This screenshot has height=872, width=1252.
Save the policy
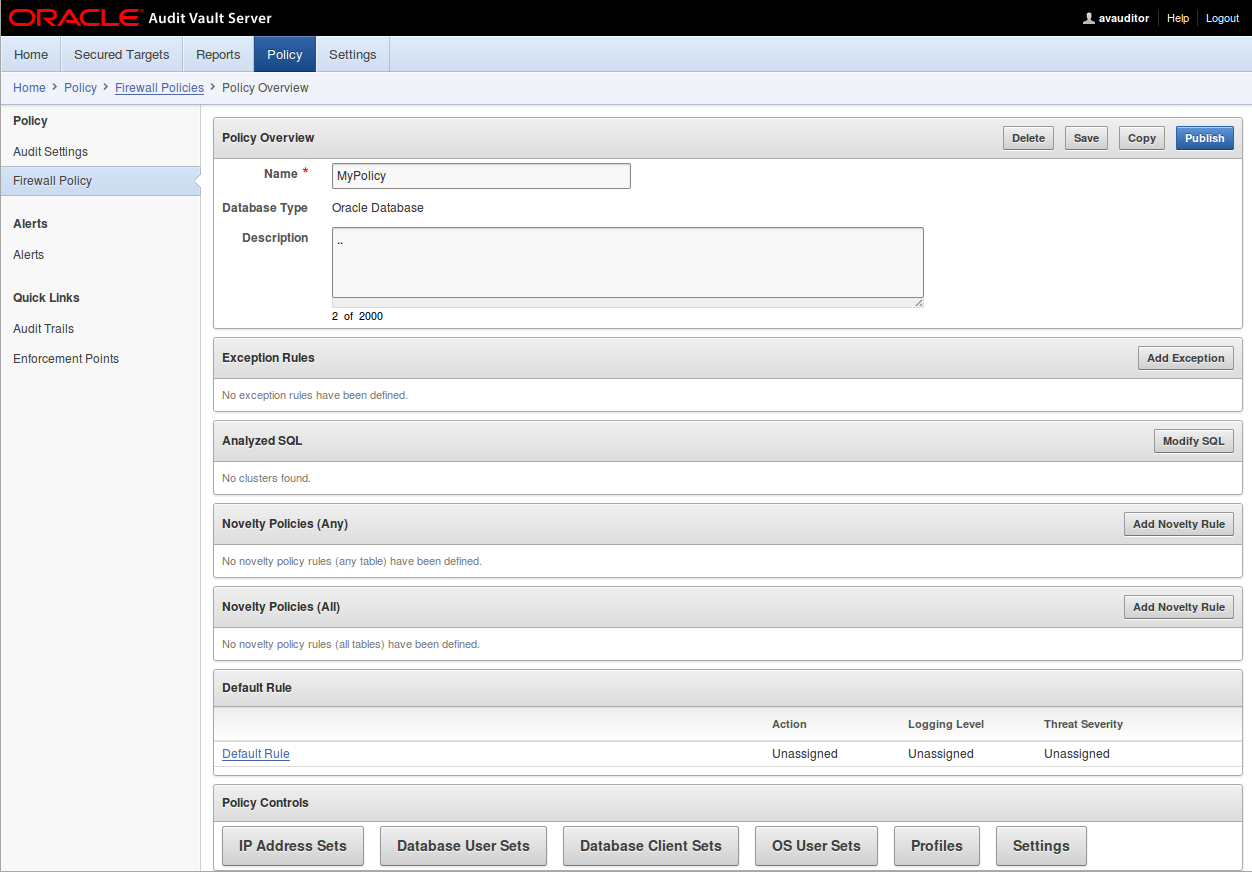click(x=1086, y=138)
